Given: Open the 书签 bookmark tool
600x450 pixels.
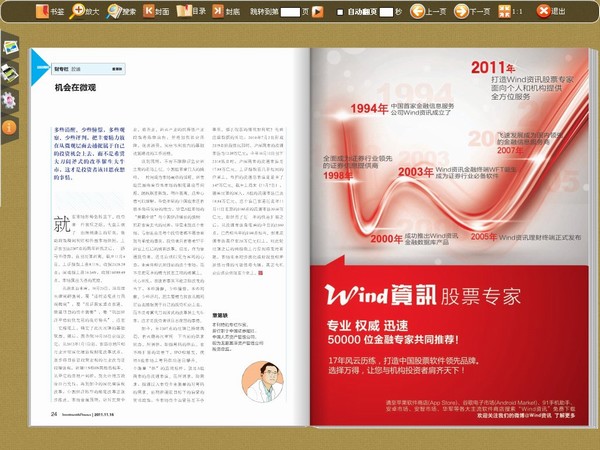Looking at the screenshot, I should pyautogui.click(x=50, y=11).
